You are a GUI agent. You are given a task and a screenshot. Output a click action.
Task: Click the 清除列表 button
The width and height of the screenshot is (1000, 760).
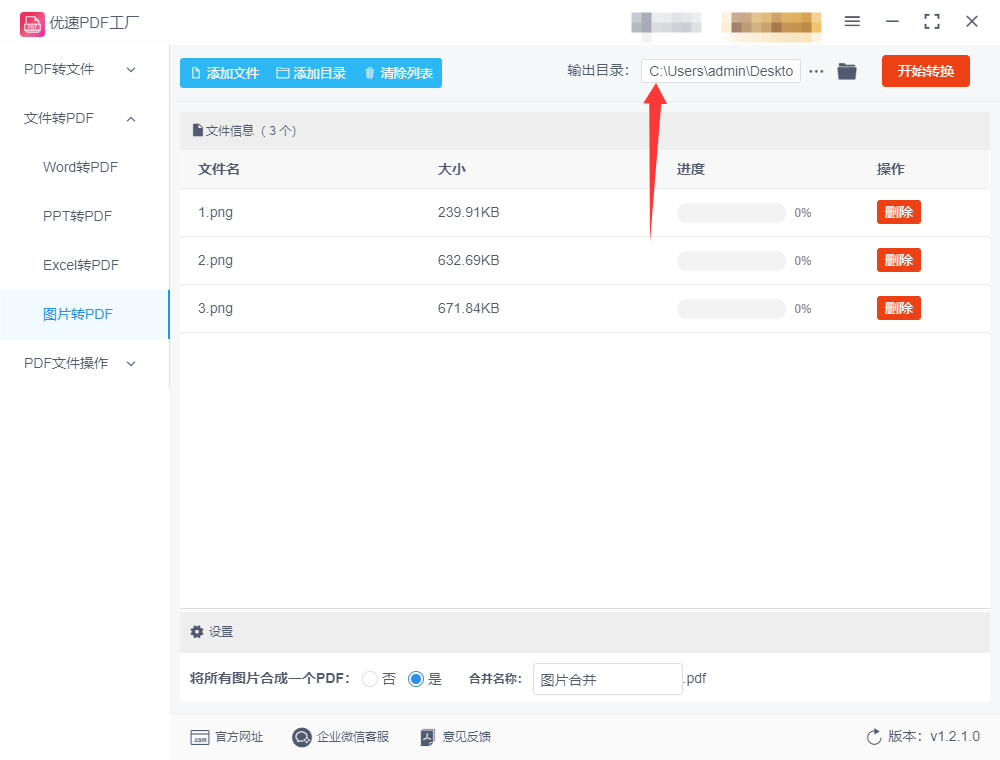(399, 73)
